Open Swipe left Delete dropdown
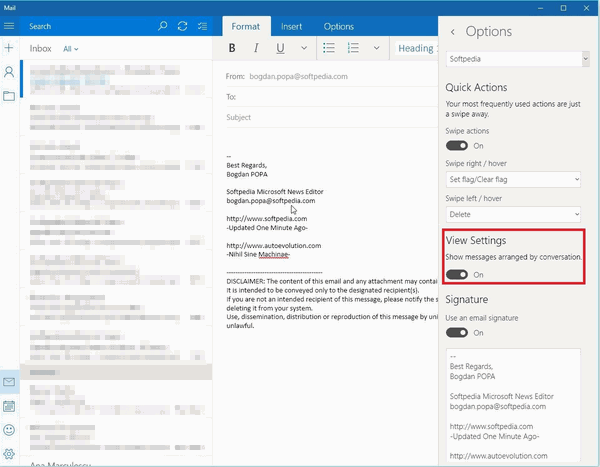This screenshot has width=600, height=467. click(513, 214)
